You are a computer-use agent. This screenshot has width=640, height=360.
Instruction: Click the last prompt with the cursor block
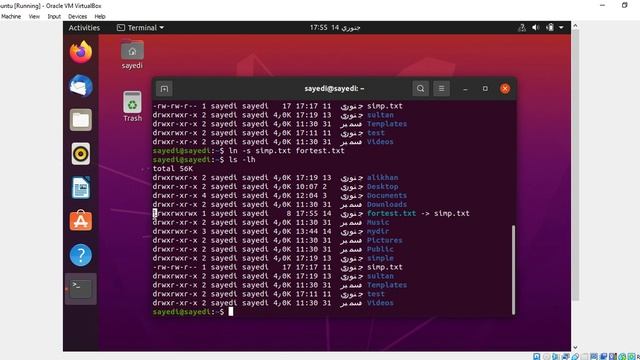[193, 312]
